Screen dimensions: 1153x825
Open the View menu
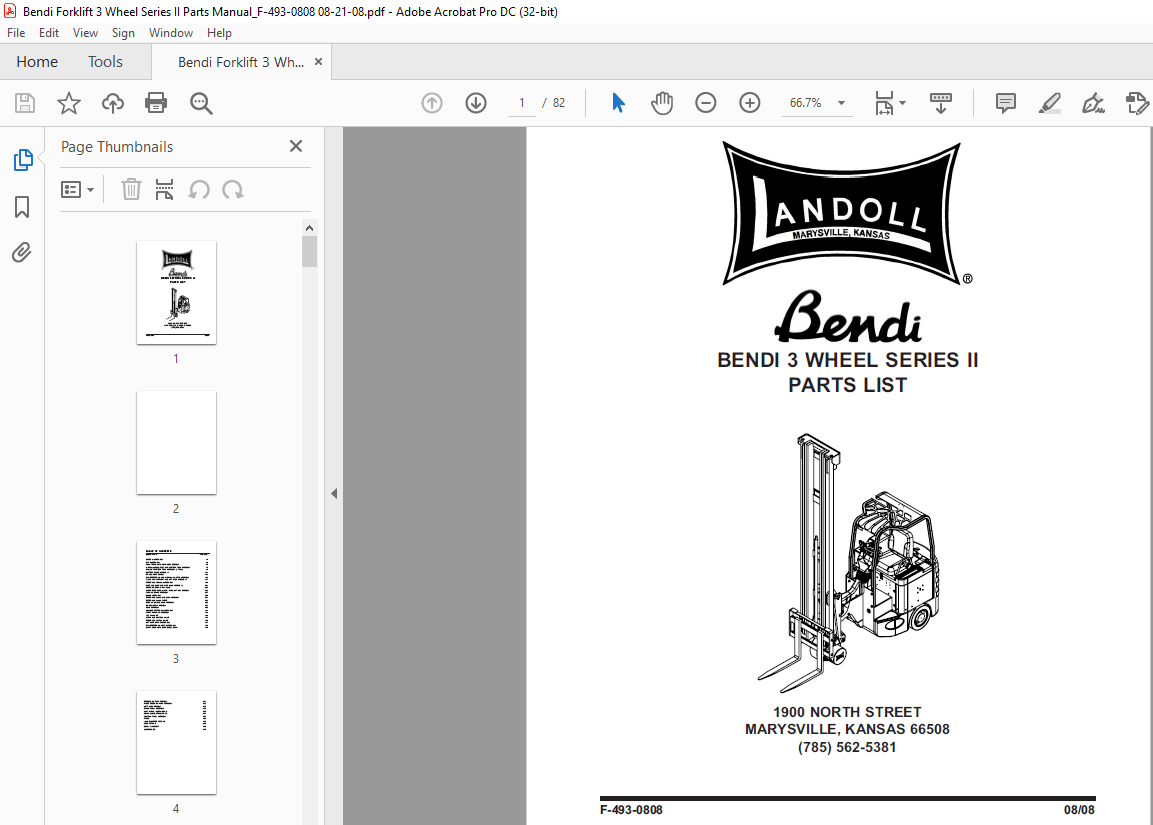pos(85,33)
